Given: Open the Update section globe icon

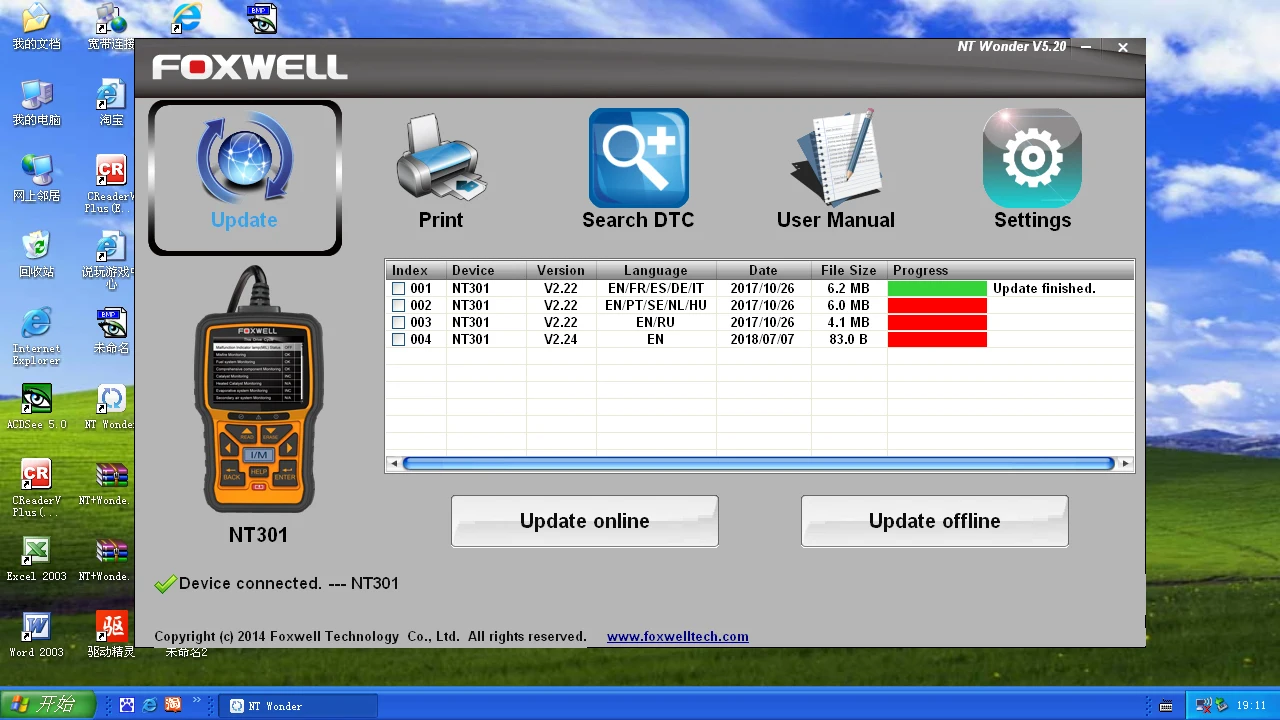Looking at the screenshot, I should pyautogui.click(x=244, y=159).
